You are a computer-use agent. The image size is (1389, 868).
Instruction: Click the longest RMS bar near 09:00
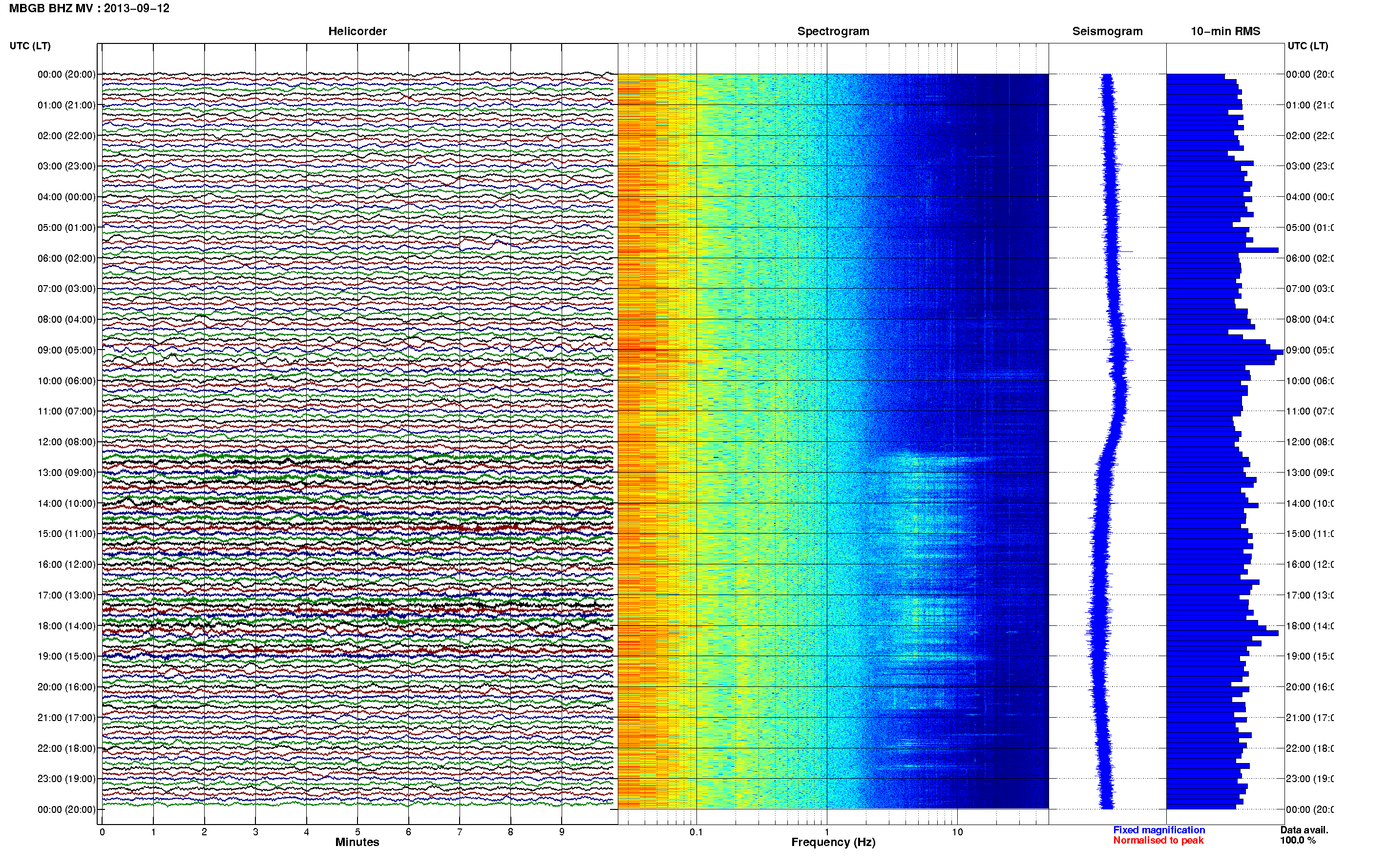[1225, 352]
